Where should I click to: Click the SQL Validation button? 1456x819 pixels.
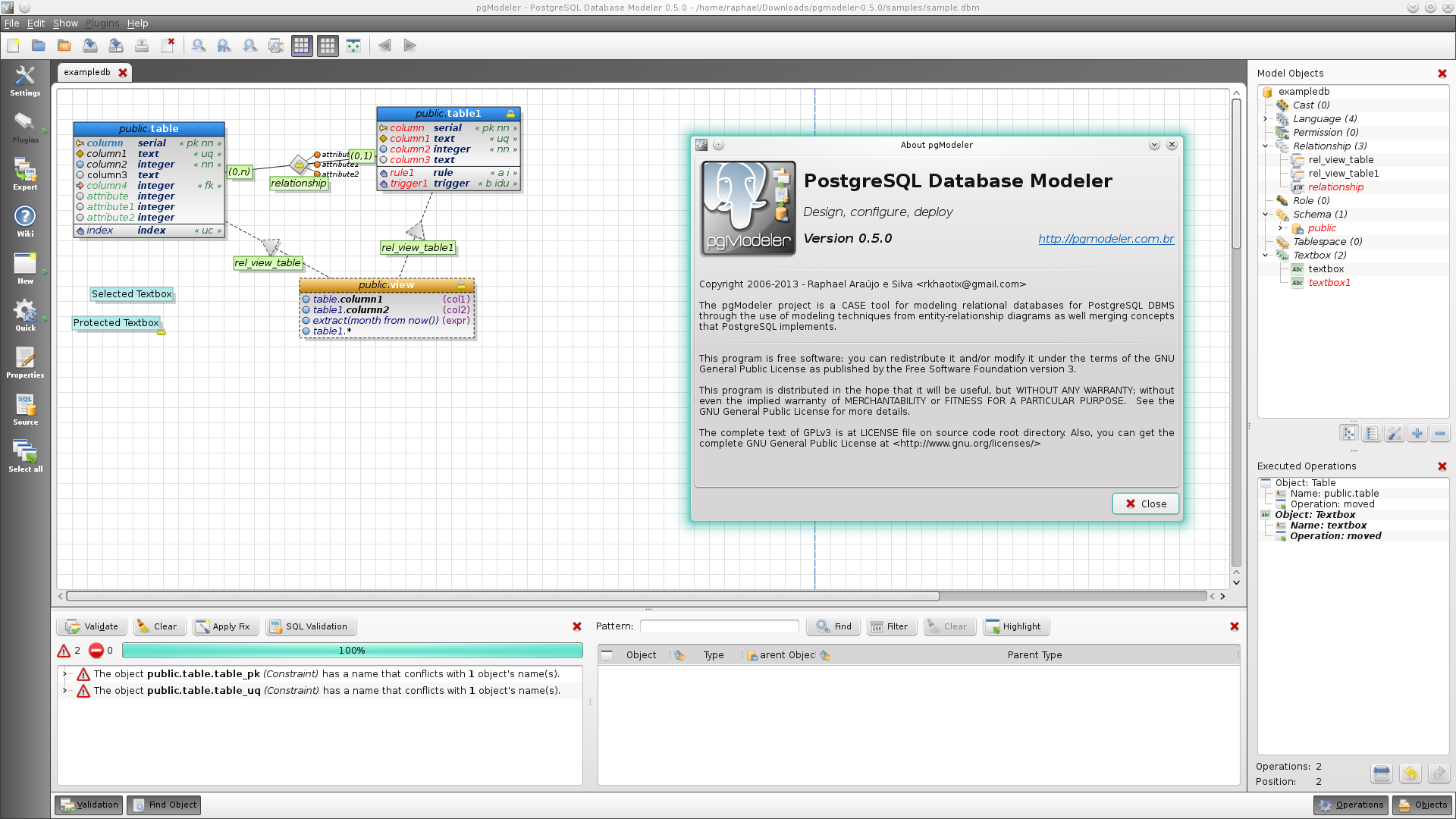point(310,626)
